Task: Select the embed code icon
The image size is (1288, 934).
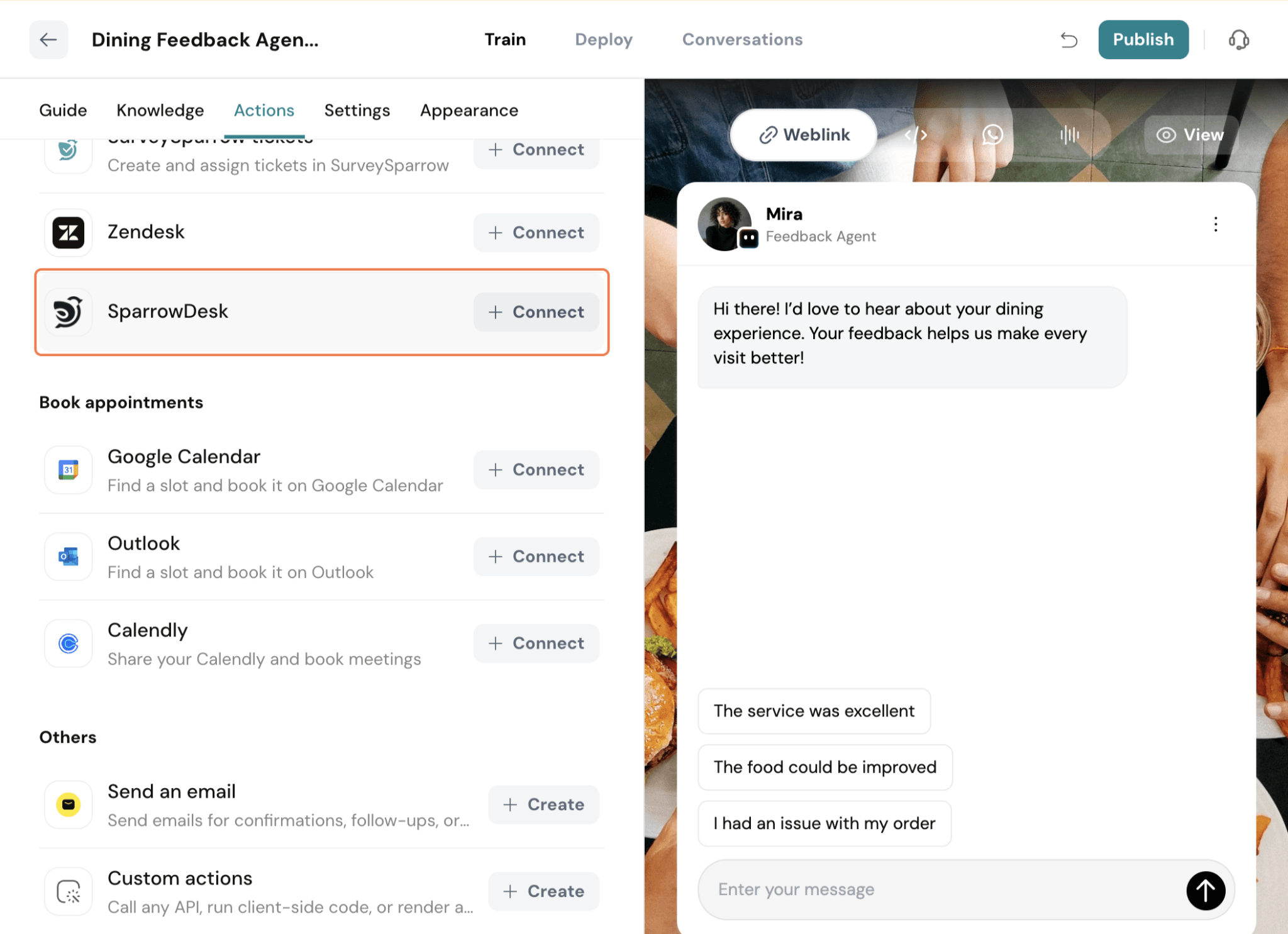Action: (916, 135)
